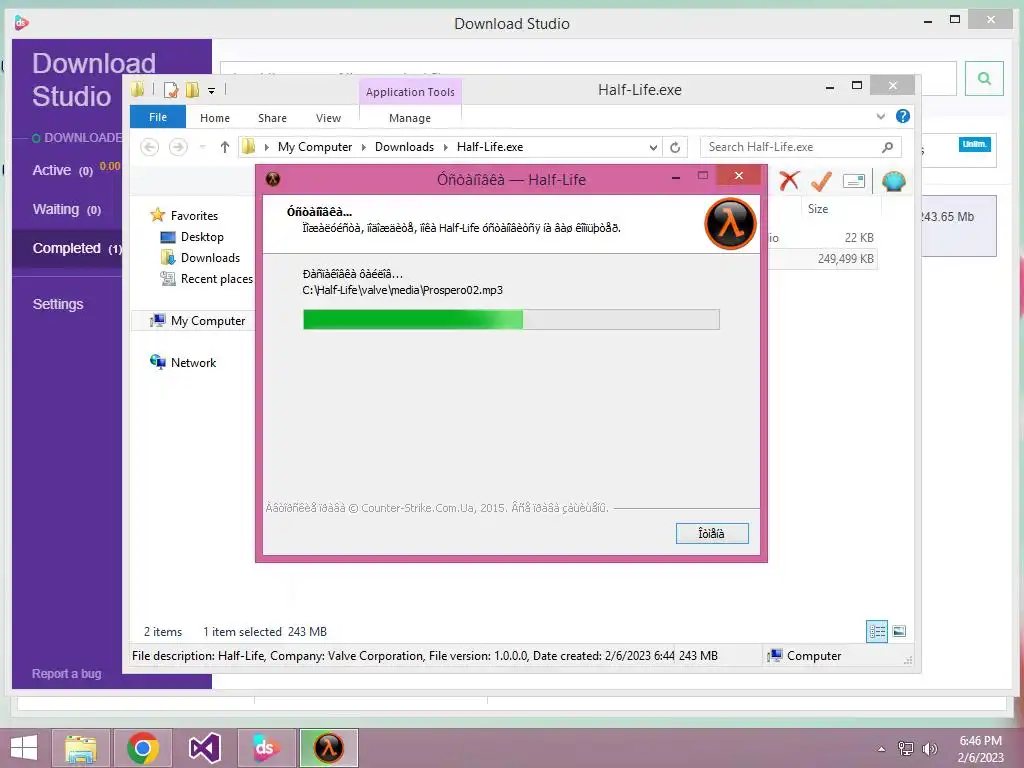Switch Explorer to large icons view
The width and height of the screenshot is (1024, 768).
pos(899,631)
